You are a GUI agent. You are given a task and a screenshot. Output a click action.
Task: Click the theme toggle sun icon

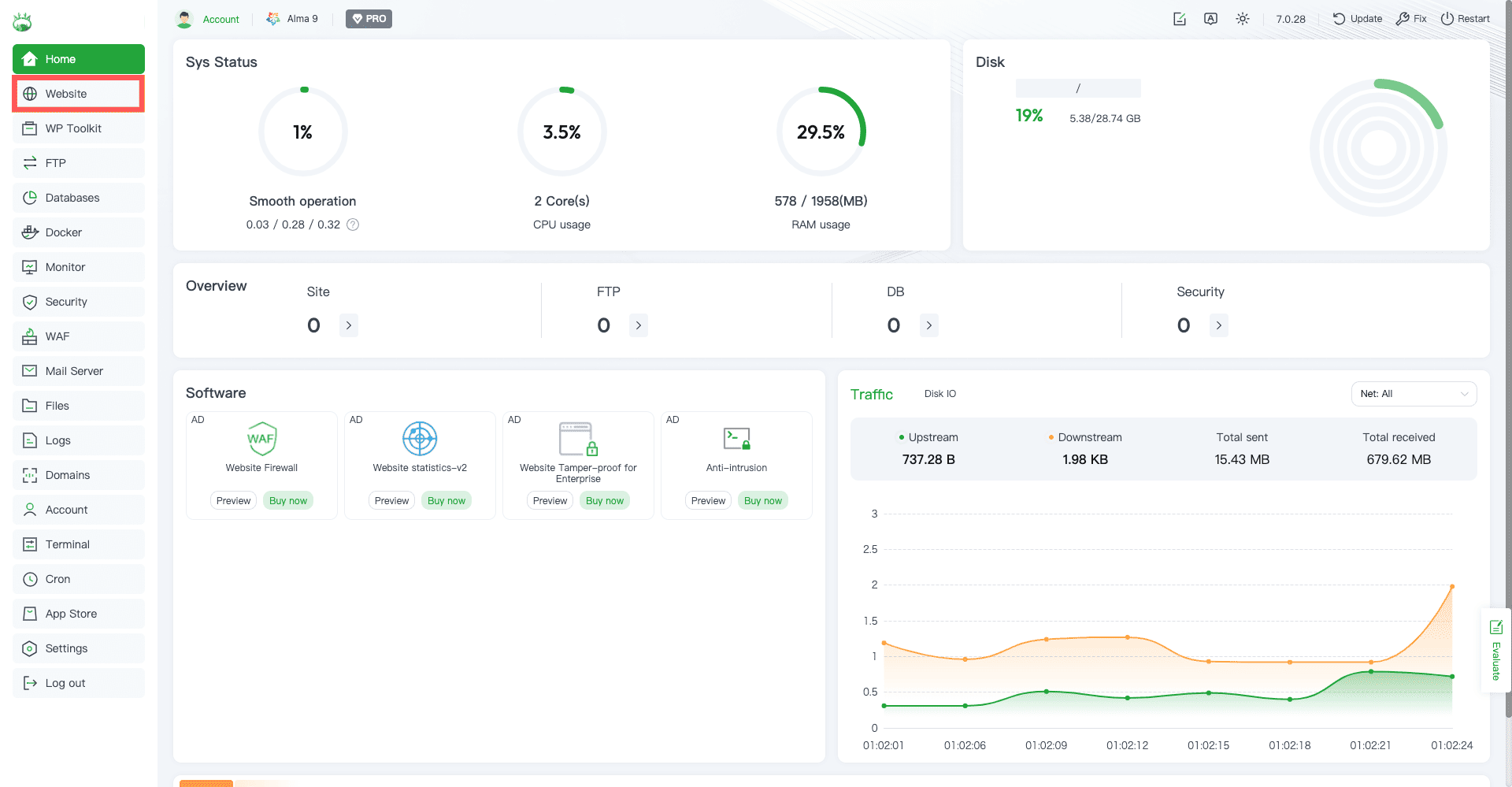tap(1242, 19)
